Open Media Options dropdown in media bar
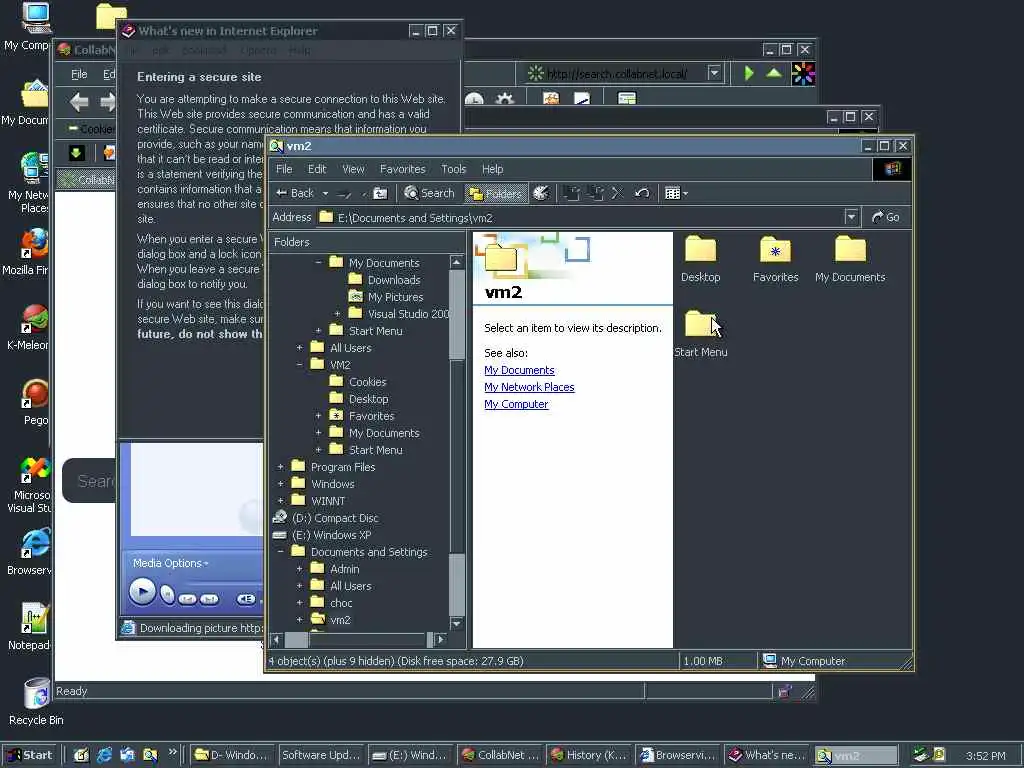Image resolution: width=1024 pixels, height=768 pixels. click(170, 563)
